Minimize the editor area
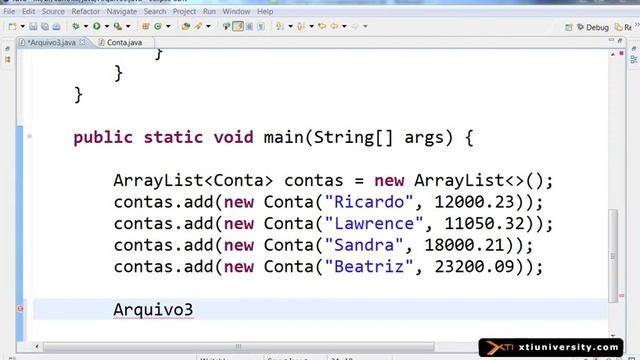Viewport: 640px width, 360px height. [x=611, y=40]
